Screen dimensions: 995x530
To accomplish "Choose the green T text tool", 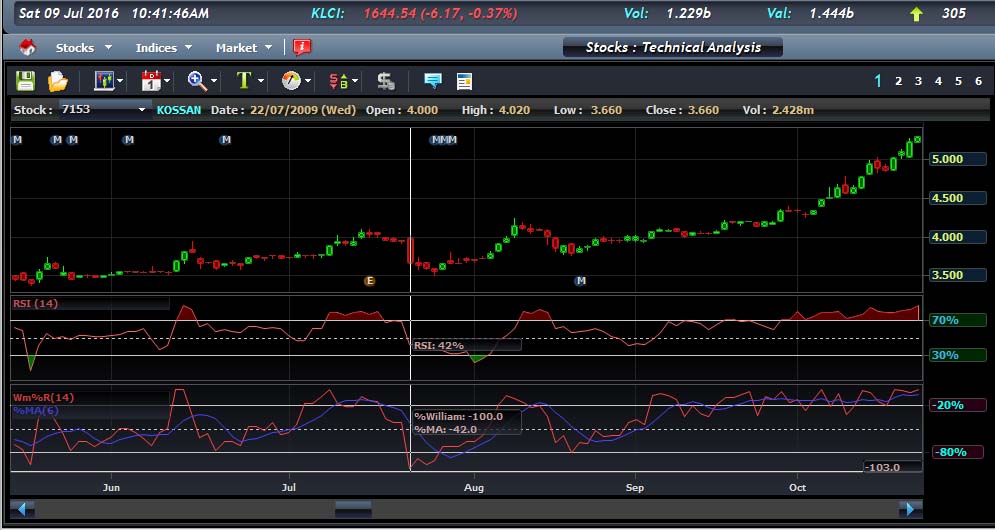I will coord(244,81).
